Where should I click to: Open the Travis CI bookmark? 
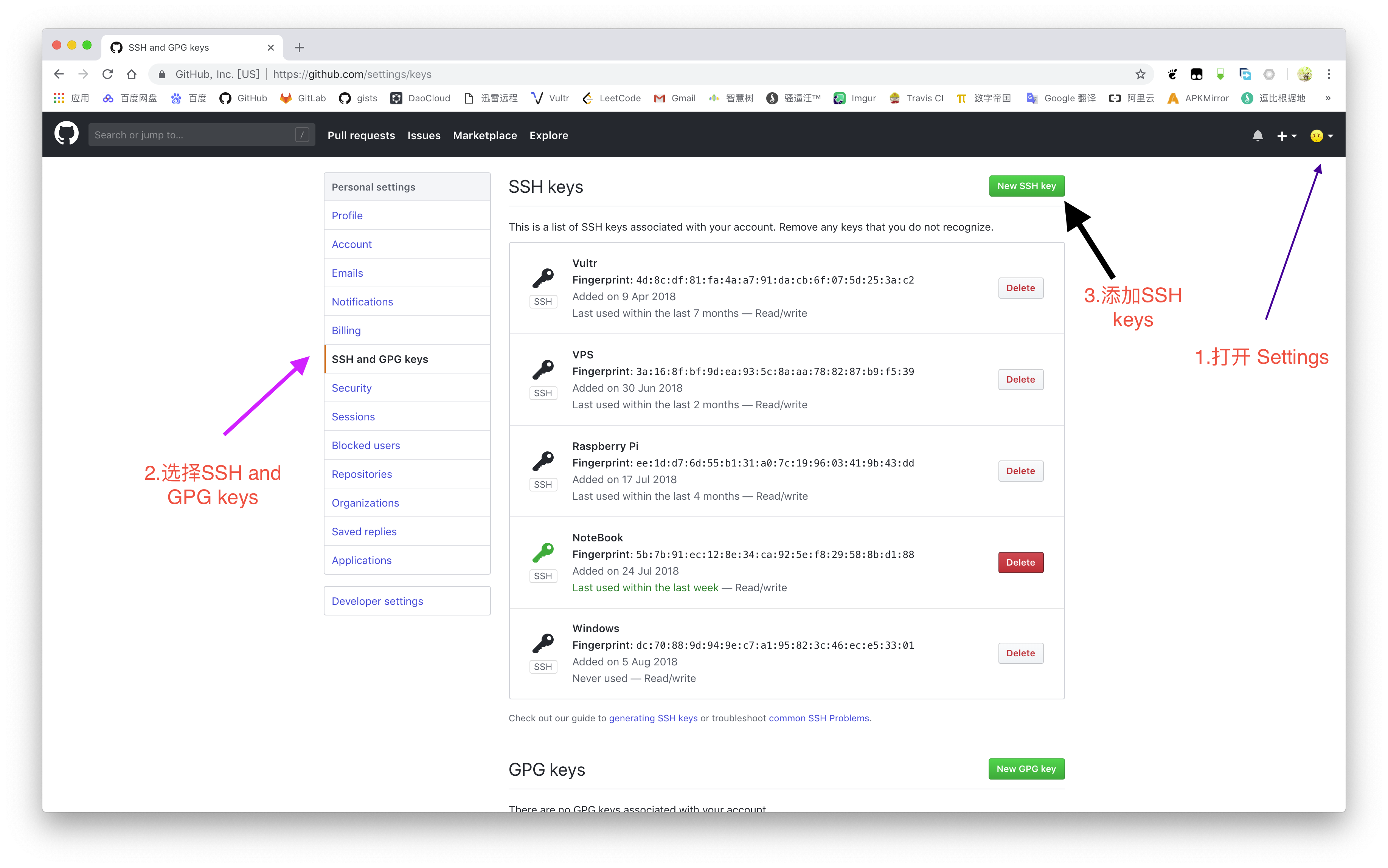point(916,98)
